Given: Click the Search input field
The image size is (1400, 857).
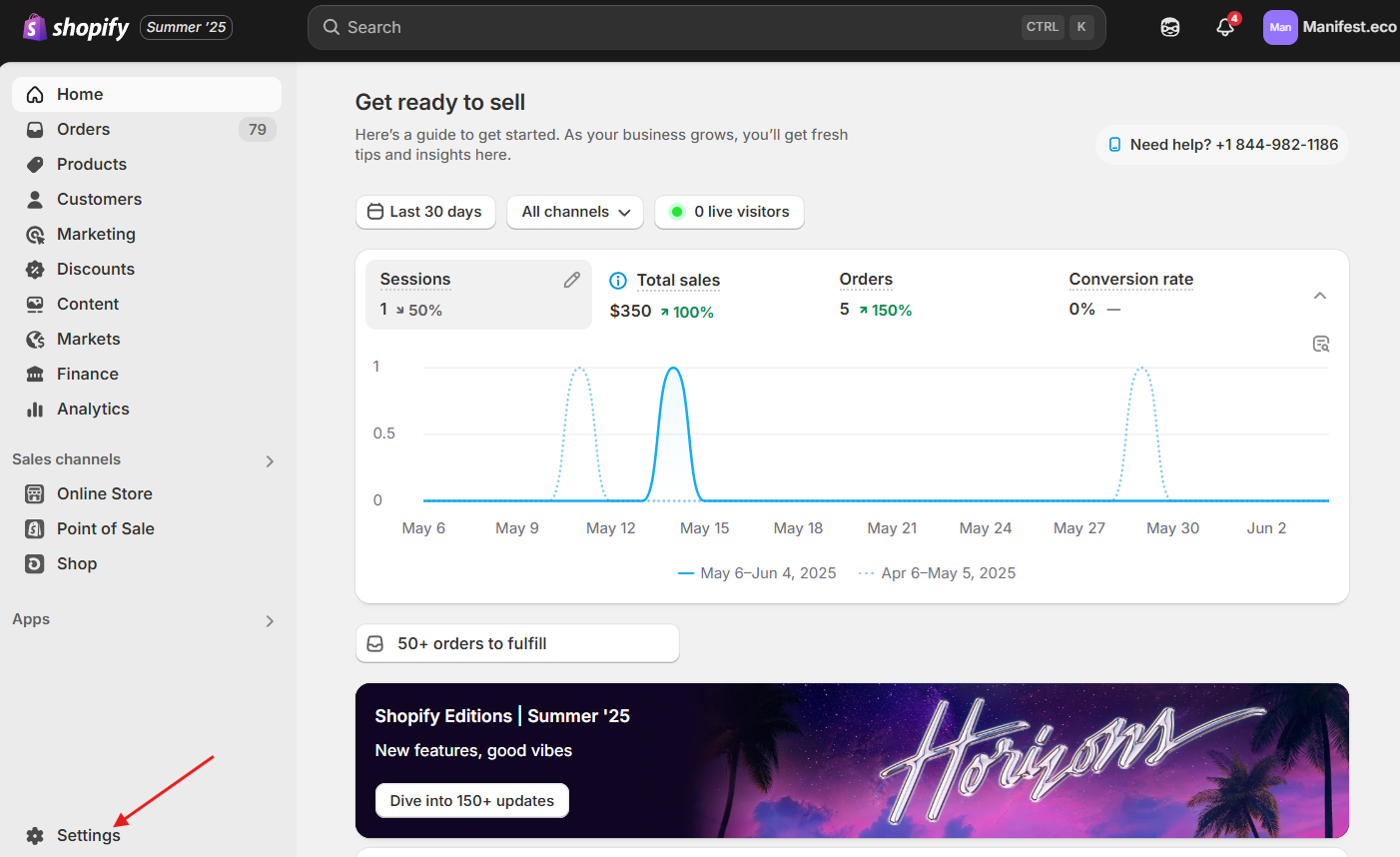Looking at the screenshot, I should click(679, 27).
